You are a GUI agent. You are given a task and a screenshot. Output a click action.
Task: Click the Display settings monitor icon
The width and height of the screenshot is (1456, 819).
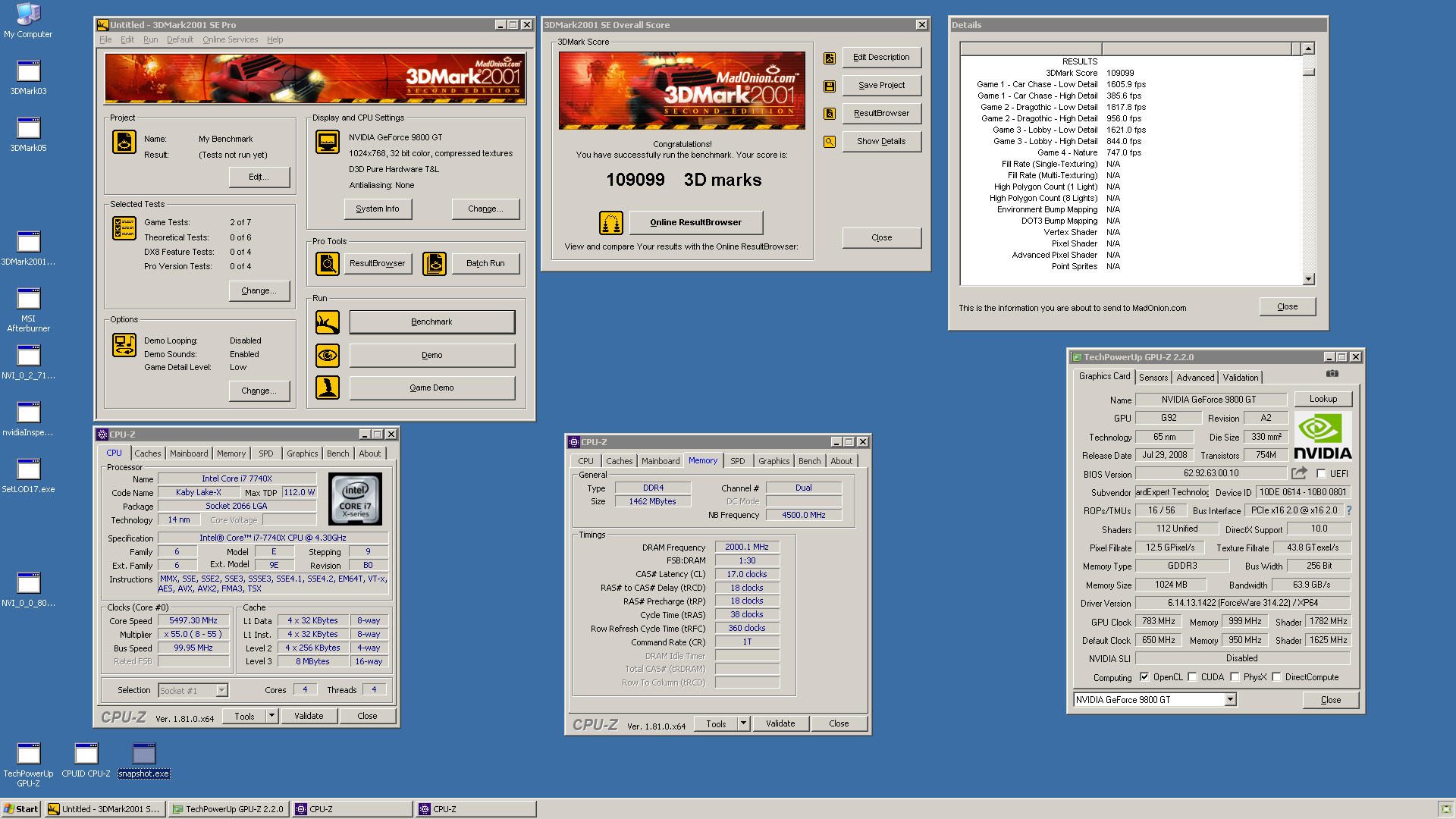(328, 142)
